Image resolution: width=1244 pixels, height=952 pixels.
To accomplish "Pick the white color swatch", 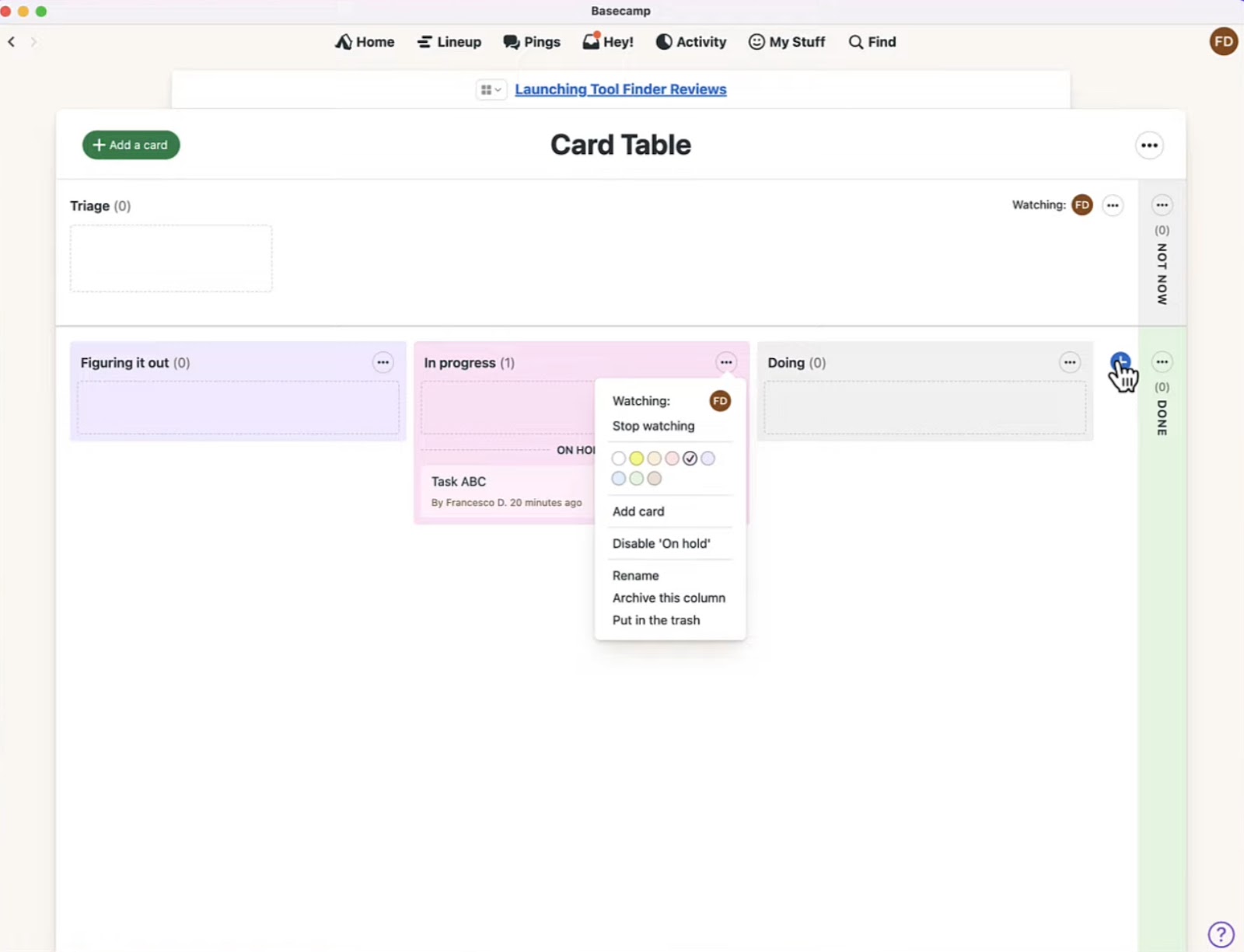I will click(x=618, y=459).
